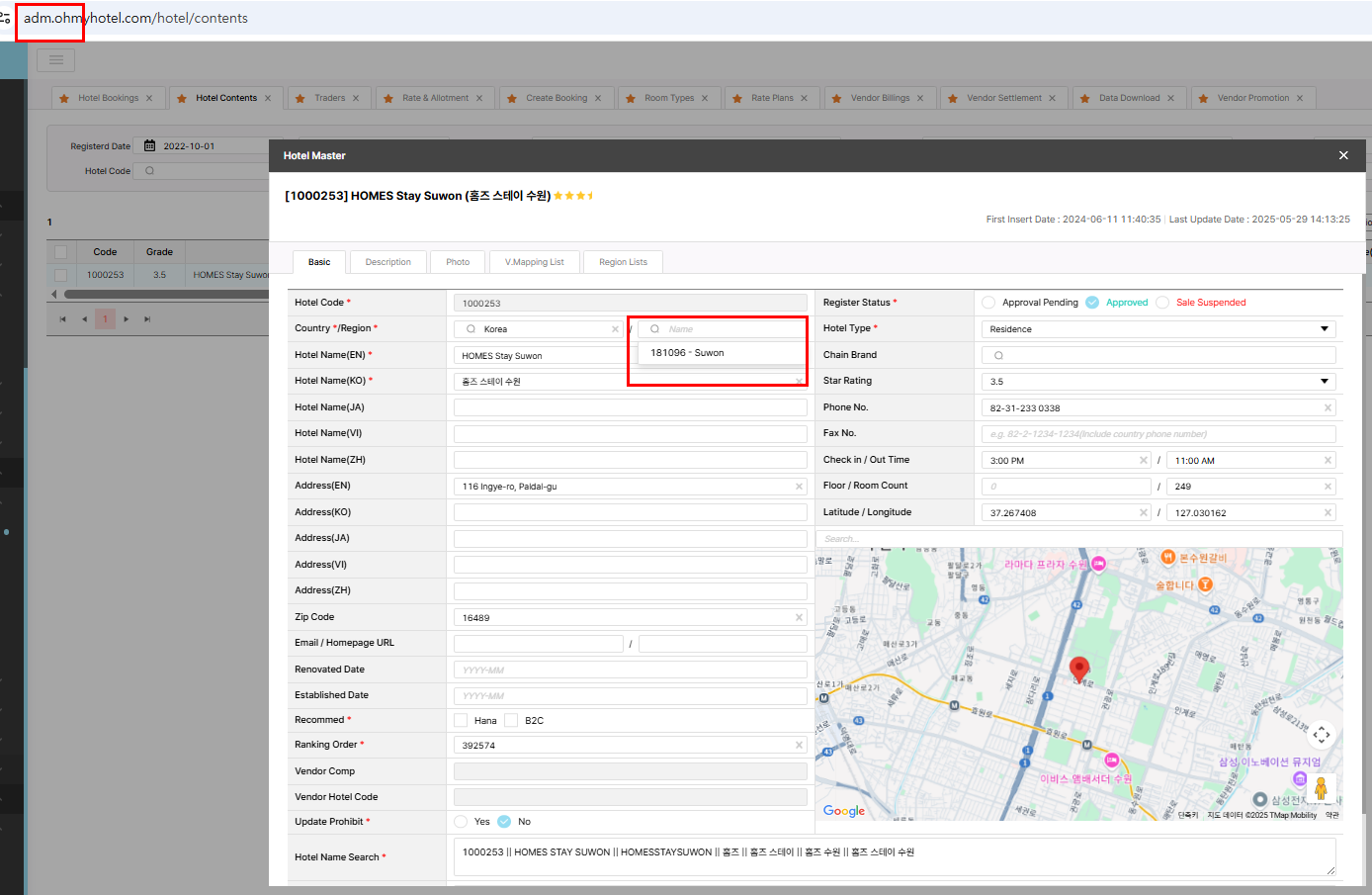The width and height of the screenshot is (1372, 895).
Task: Open the Rate Plans tab
Action: coord(772,98)
